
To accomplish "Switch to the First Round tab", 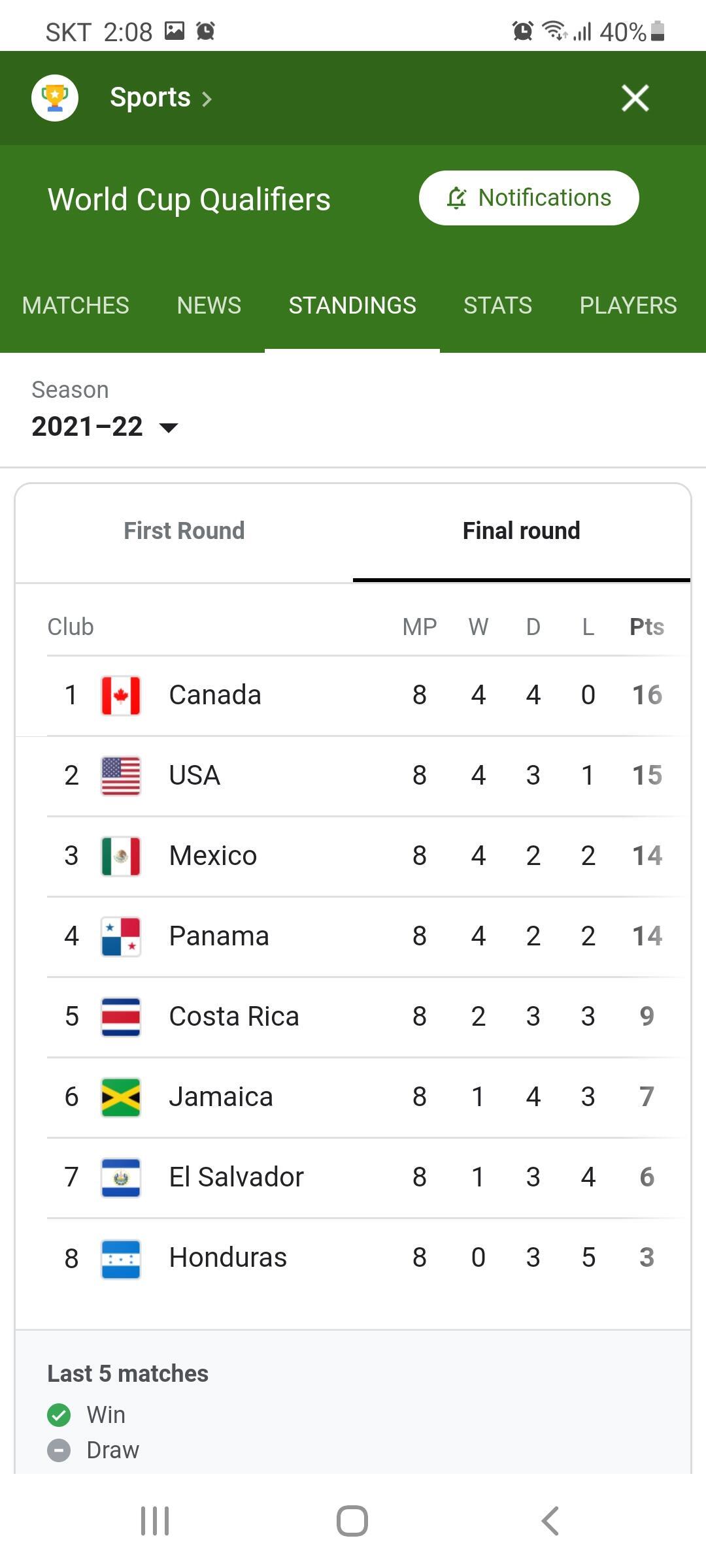I will [184, 531].
